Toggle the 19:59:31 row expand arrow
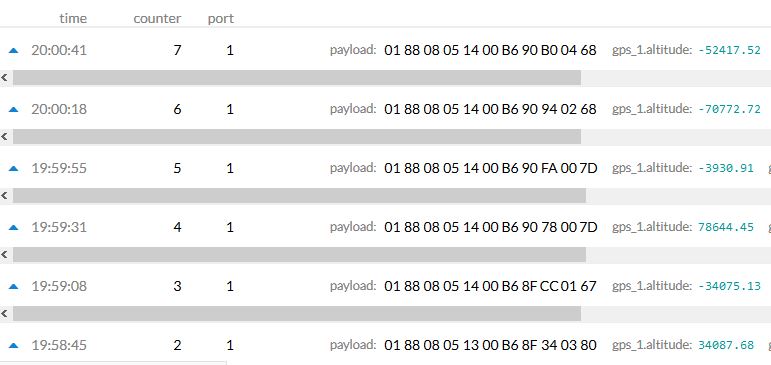This screenshot has height=365, width=771. point(14,227)
